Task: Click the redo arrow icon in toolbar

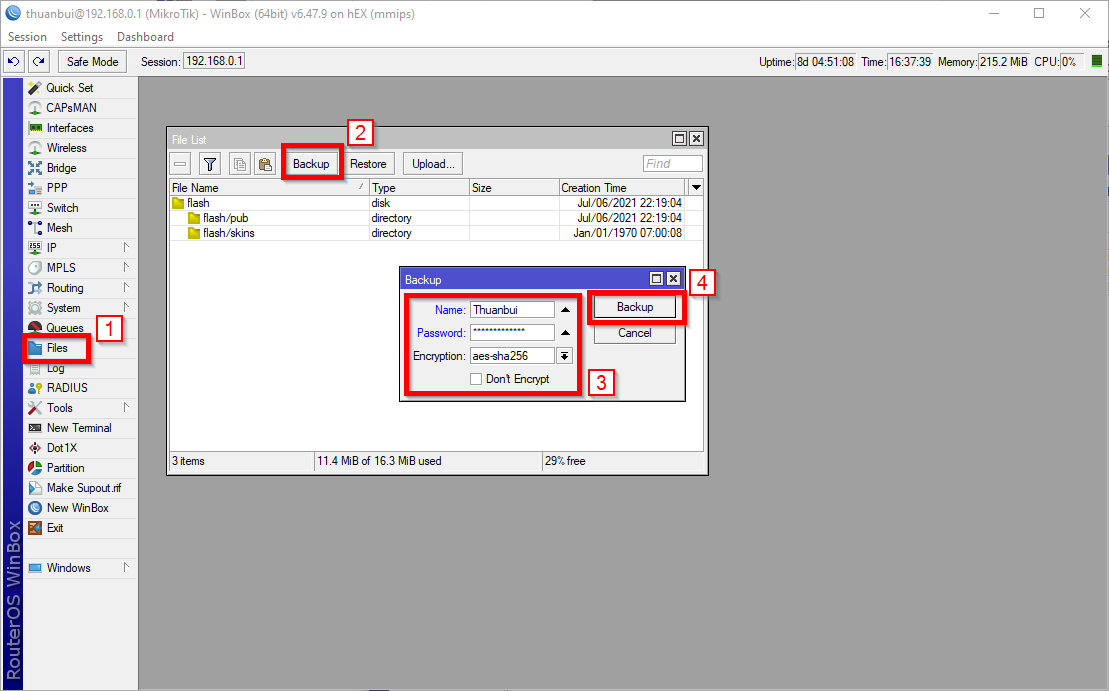Action: (x=38, y=62)
